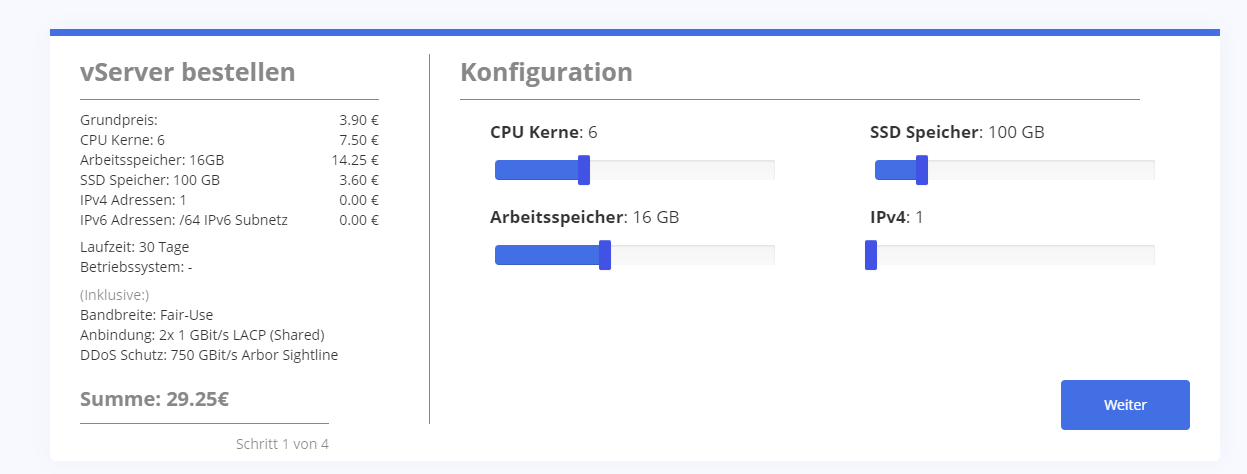This screenshot has height=474, width=1247.
Task: Click the empty SSD Speicher slider track
Action: 1040,170
